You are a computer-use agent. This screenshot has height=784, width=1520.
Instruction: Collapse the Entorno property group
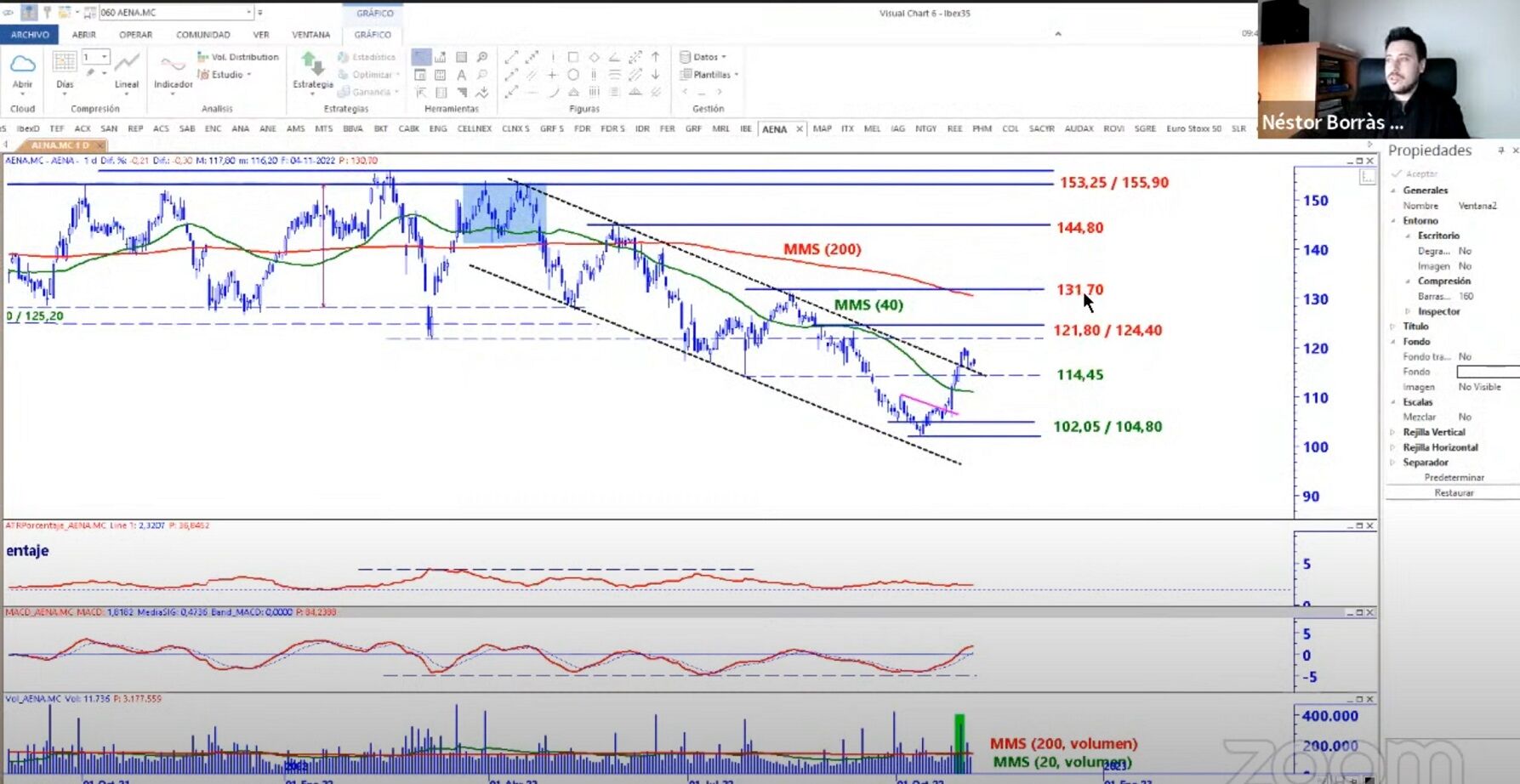1393,221
